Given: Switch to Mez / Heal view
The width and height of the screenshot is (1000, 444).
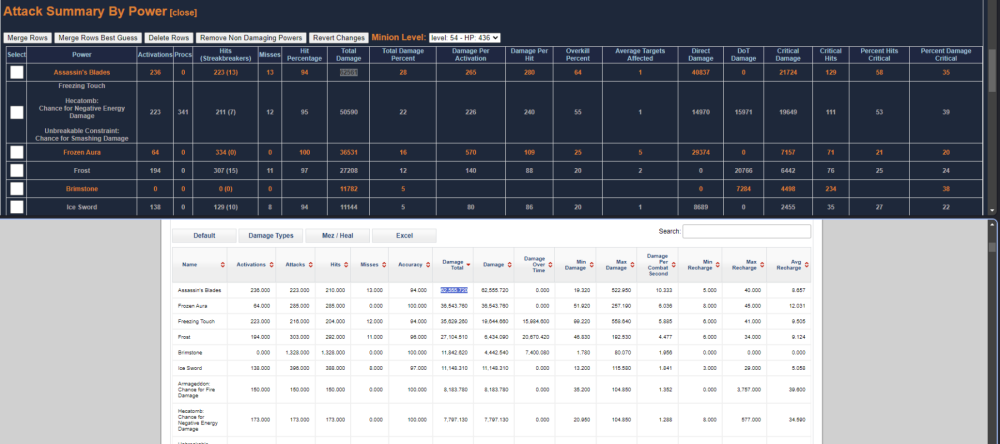Looking at the screenshot, I should point(337,236).
